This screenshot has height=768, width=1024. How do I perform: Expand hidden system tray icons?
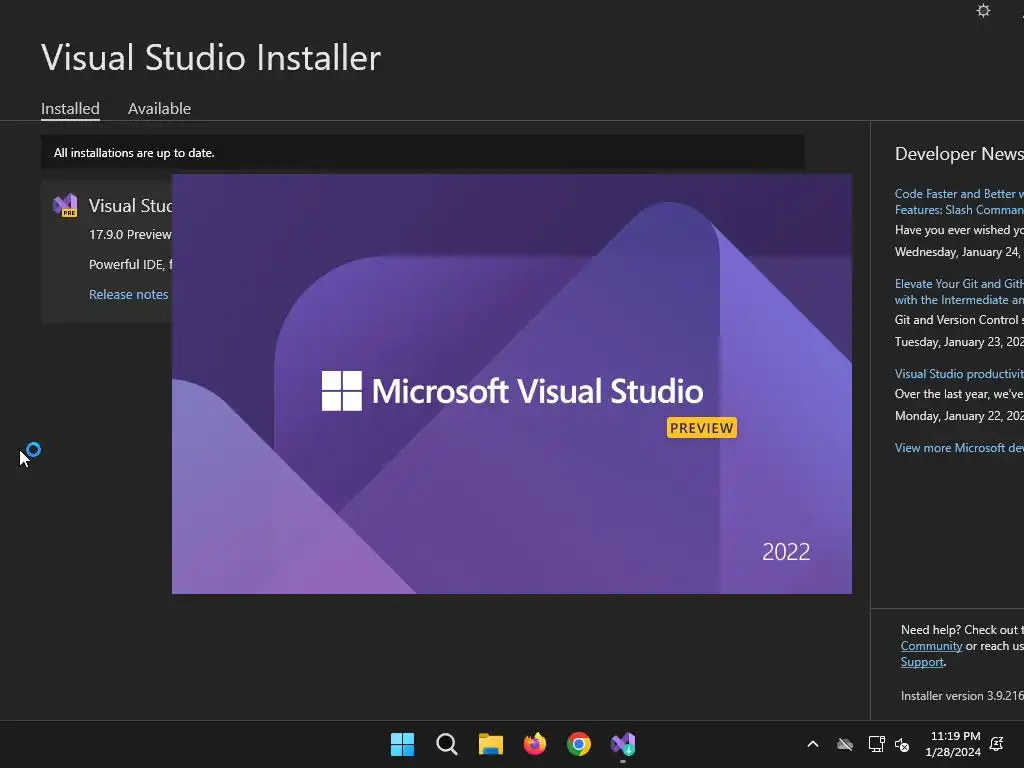(x=813, y=744)
